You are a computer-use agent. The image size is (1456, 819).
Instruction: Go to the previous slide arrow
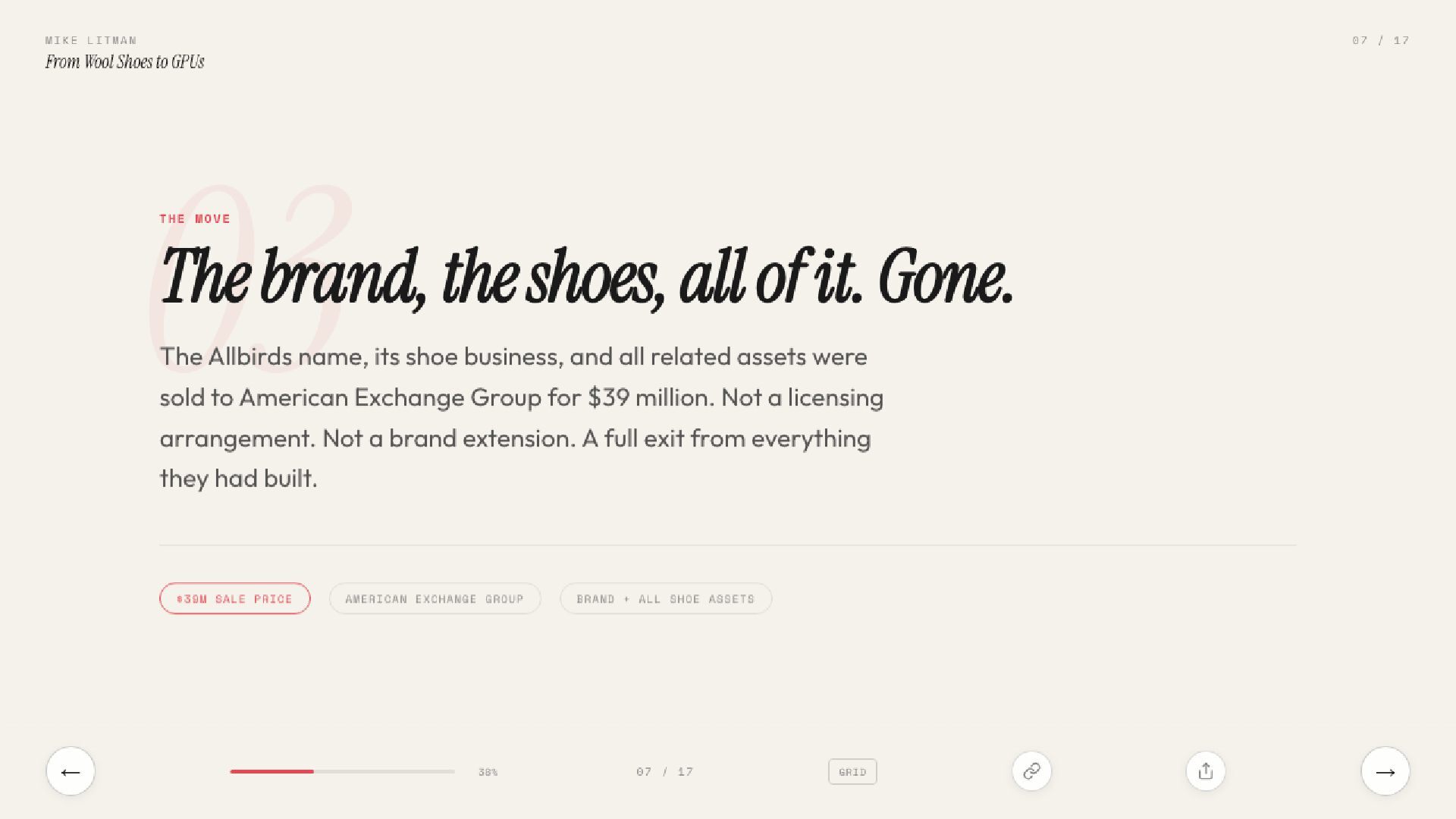(71, 771)
